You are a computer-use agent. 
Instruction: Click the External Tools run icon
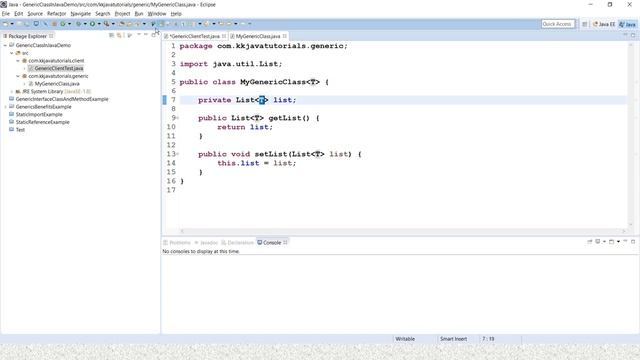pyautogui.click(x=106, y=24)
